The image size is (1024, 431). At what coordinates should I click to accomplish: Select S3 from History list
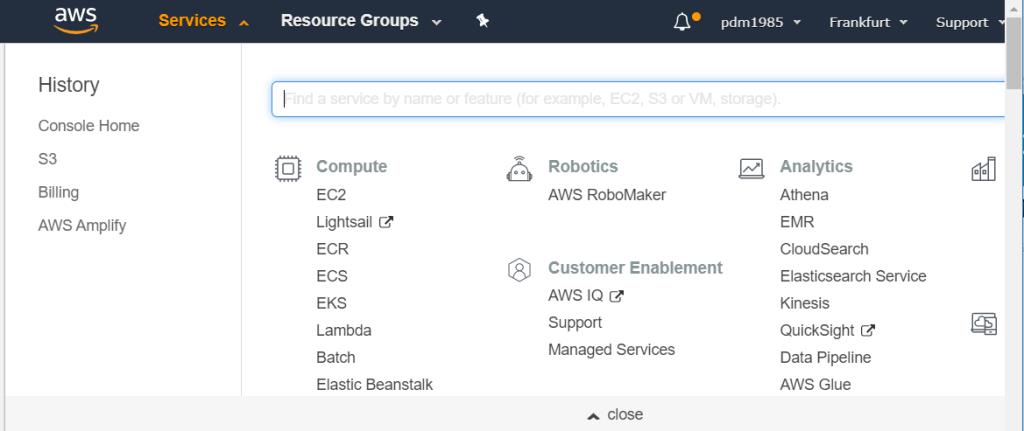coord(48,159)
